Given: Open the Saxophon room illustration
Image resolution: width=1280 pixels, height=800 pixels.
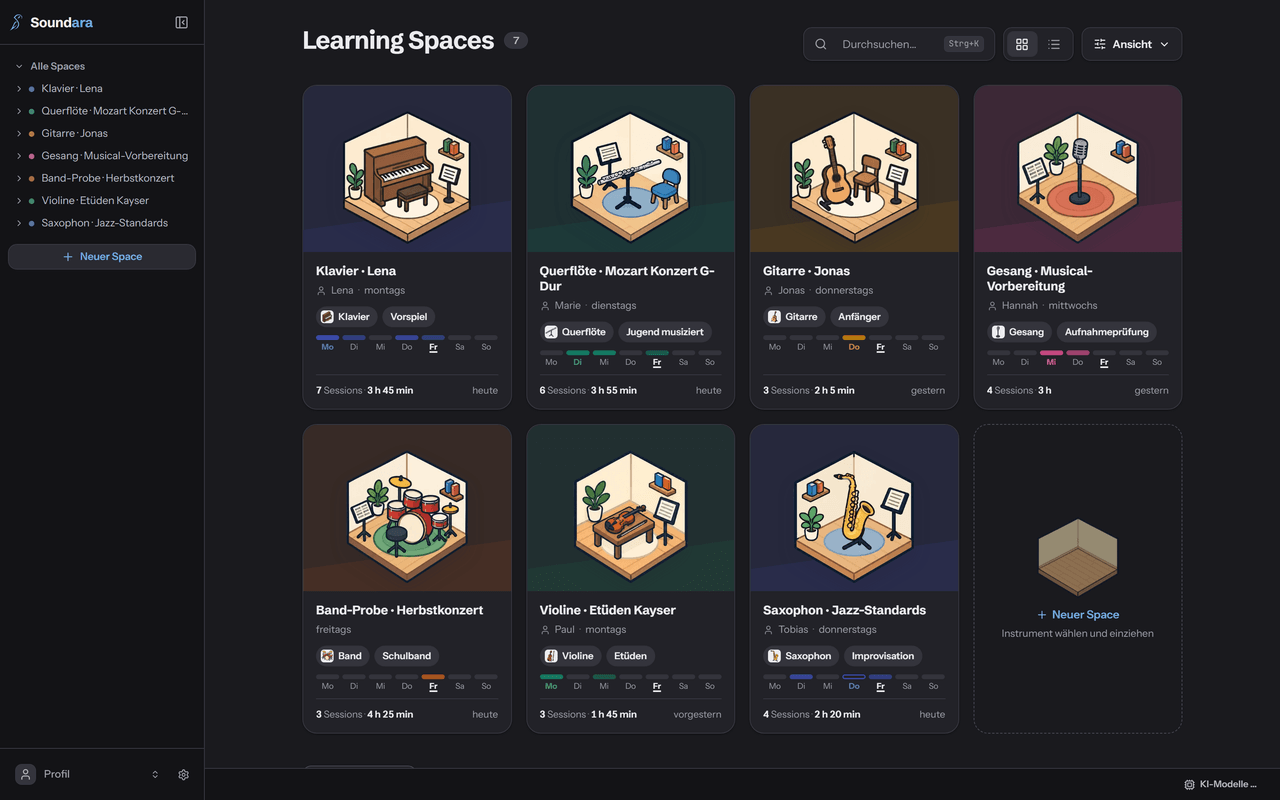Looking at the screenshot, I should (x=854, y=508).
